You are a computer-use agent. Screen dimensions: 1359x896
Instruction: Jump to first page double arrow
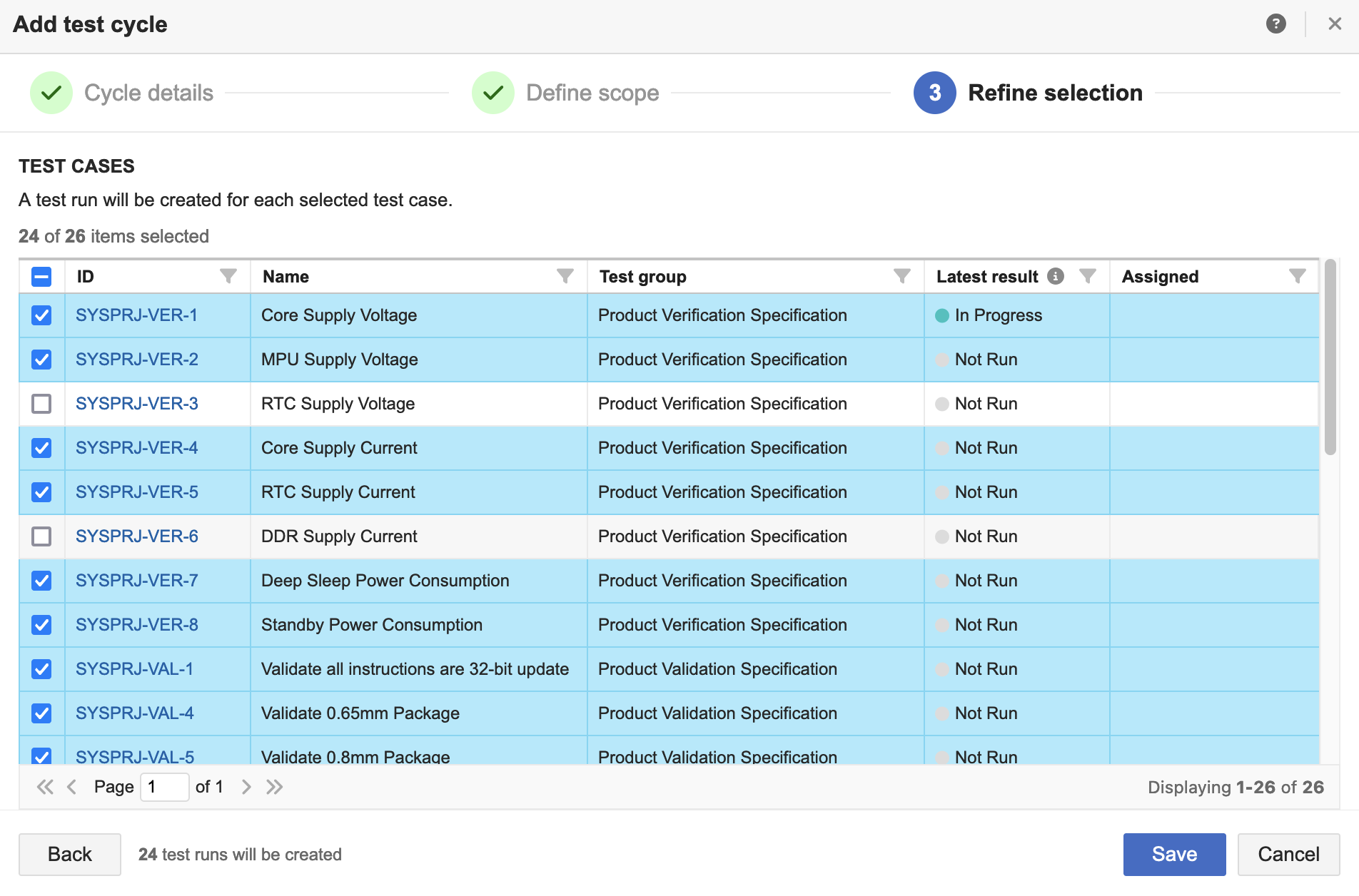[45, 787]
